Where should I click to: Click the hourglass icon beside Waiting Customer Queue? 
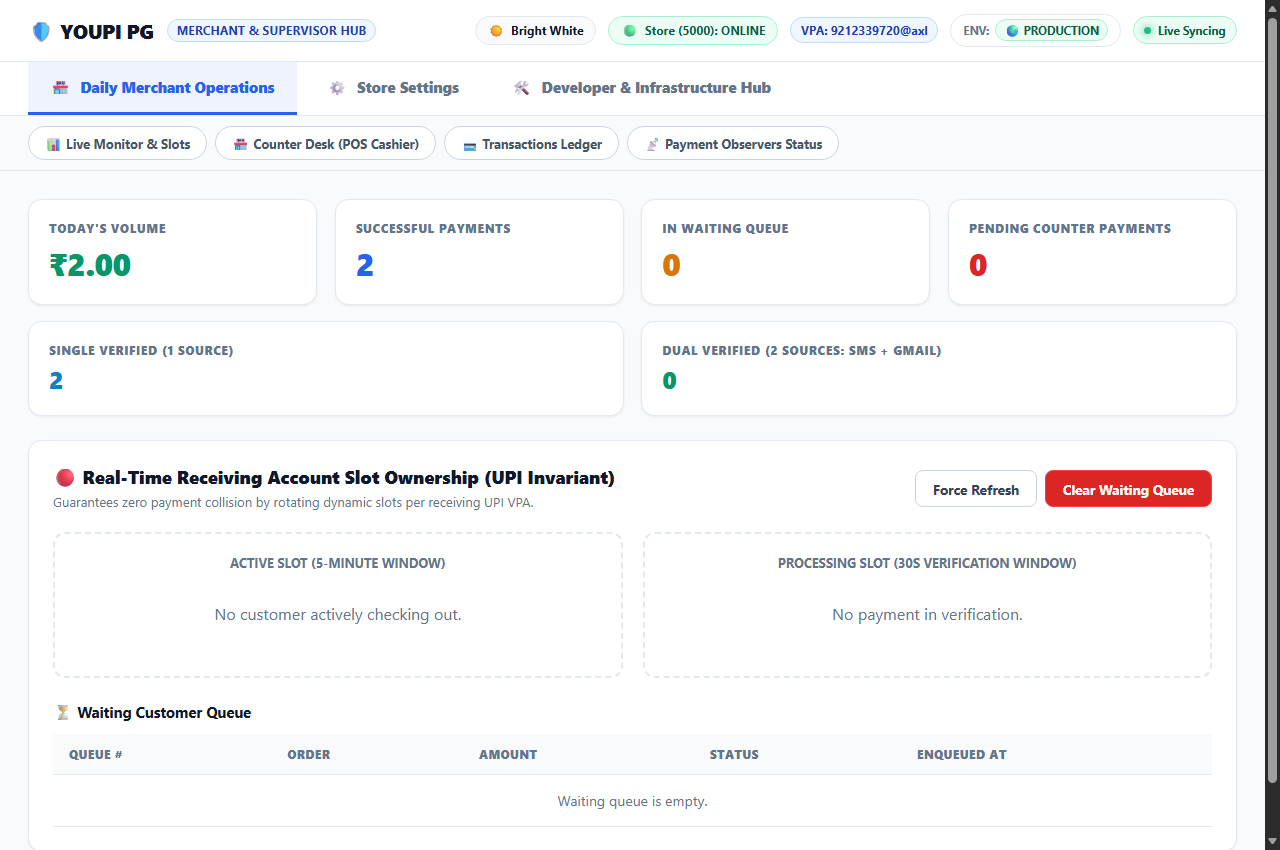pyautogui.click(x=63, y=713)
